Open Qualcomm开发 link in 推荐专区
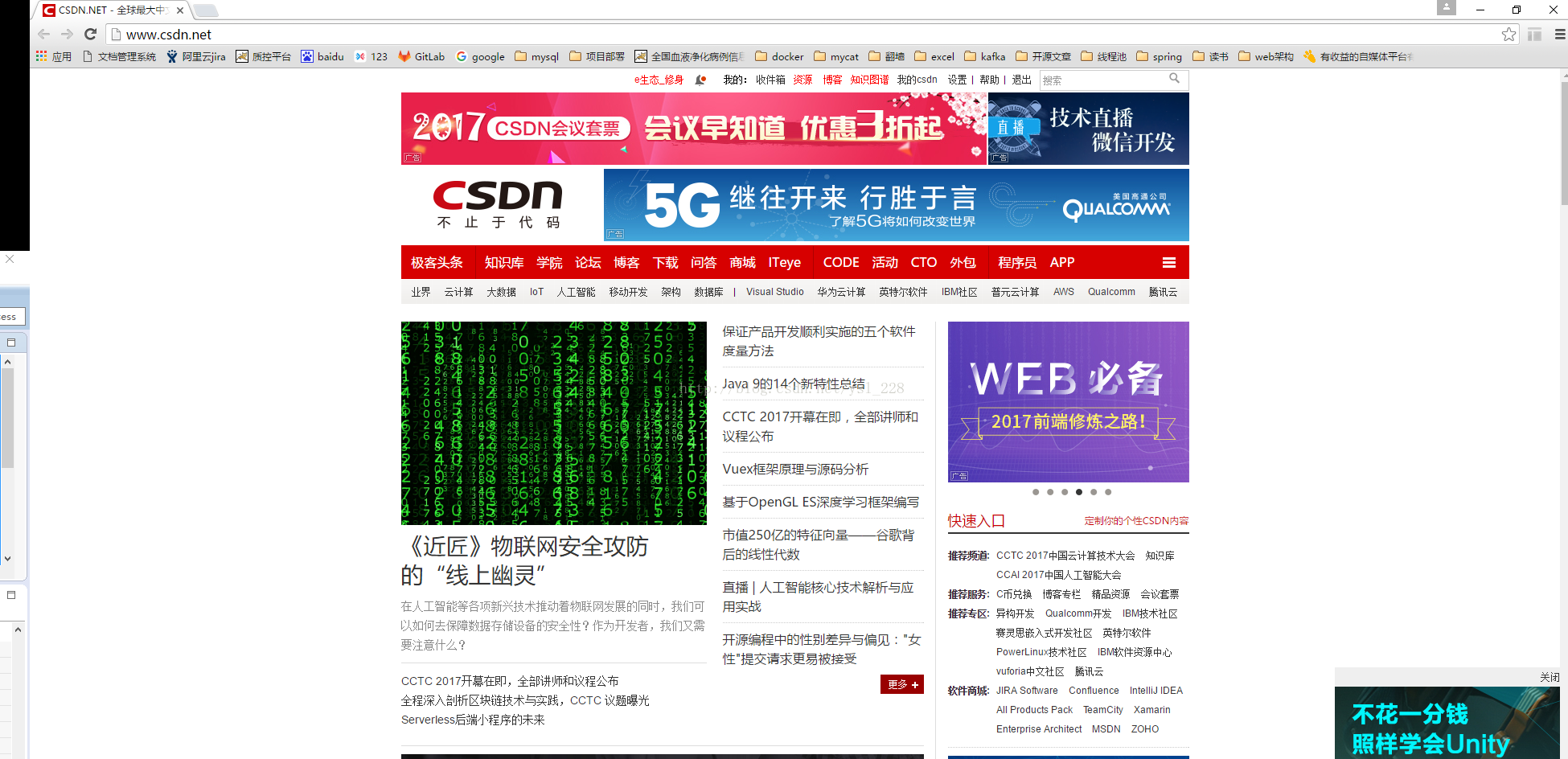Screen dimensions: 1568x759 (x=1077, y=613)
